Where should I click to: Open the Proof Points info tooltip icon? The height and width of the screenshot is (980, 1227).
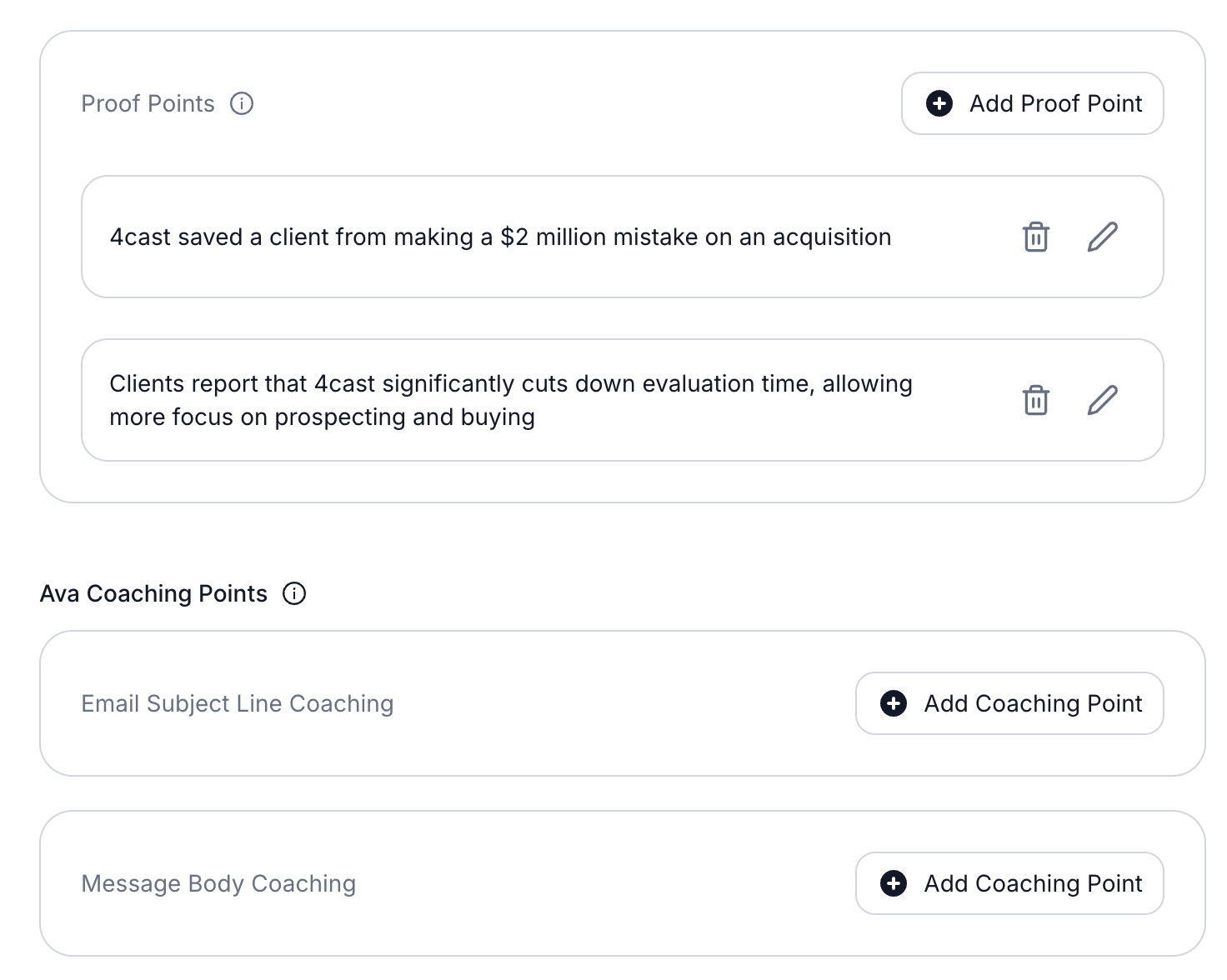pos(242,103)
